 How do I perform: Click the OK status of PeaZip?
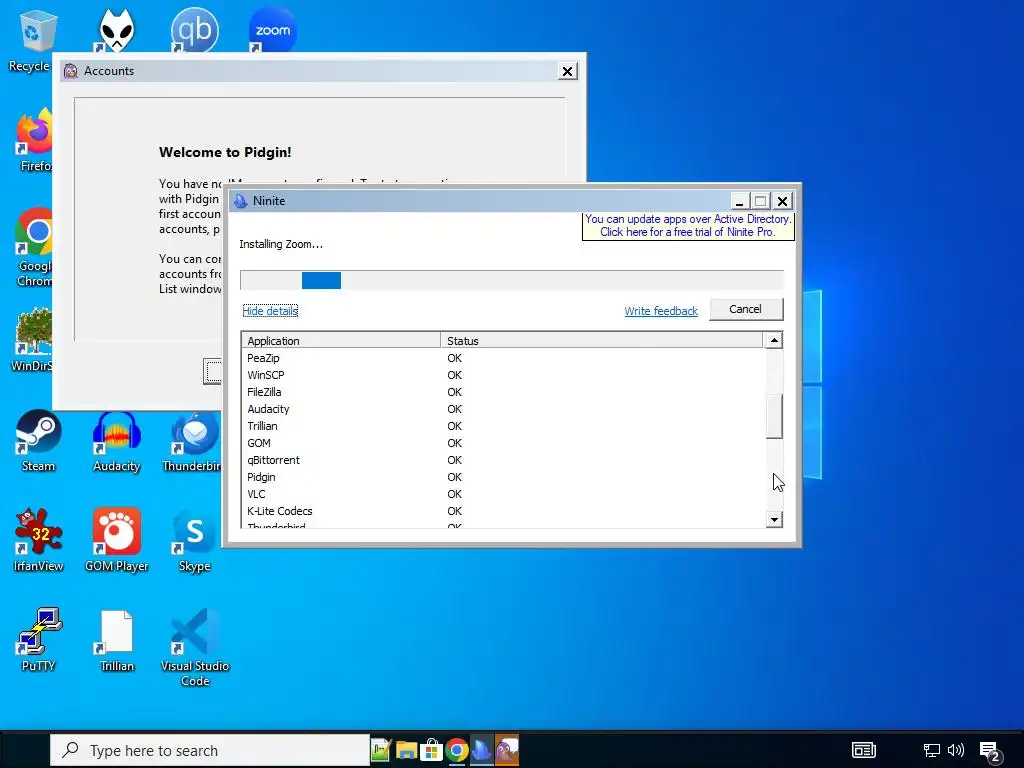click(455, 358)
